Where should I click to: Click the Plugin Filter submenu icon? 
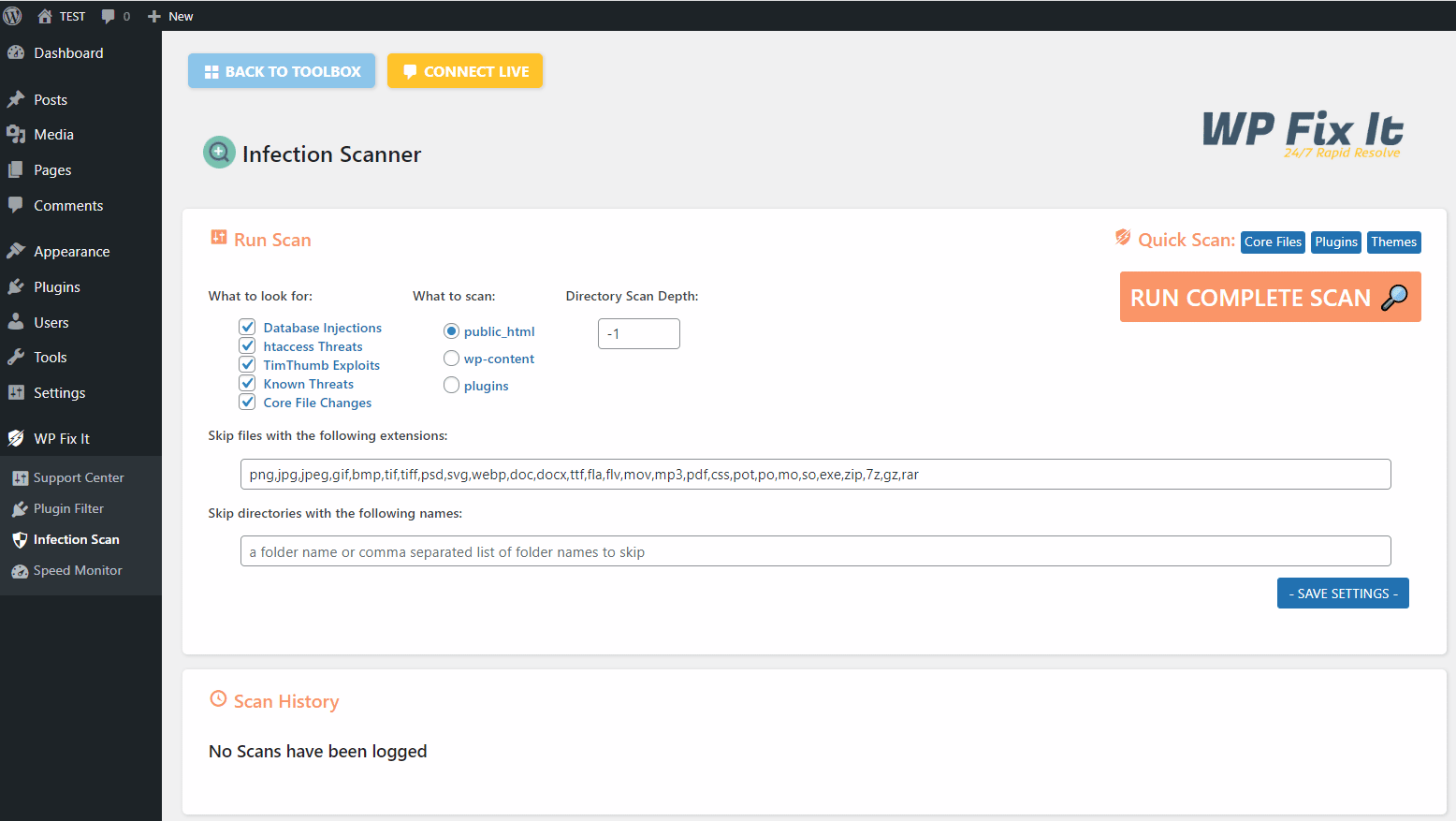(x=20, y=509)
